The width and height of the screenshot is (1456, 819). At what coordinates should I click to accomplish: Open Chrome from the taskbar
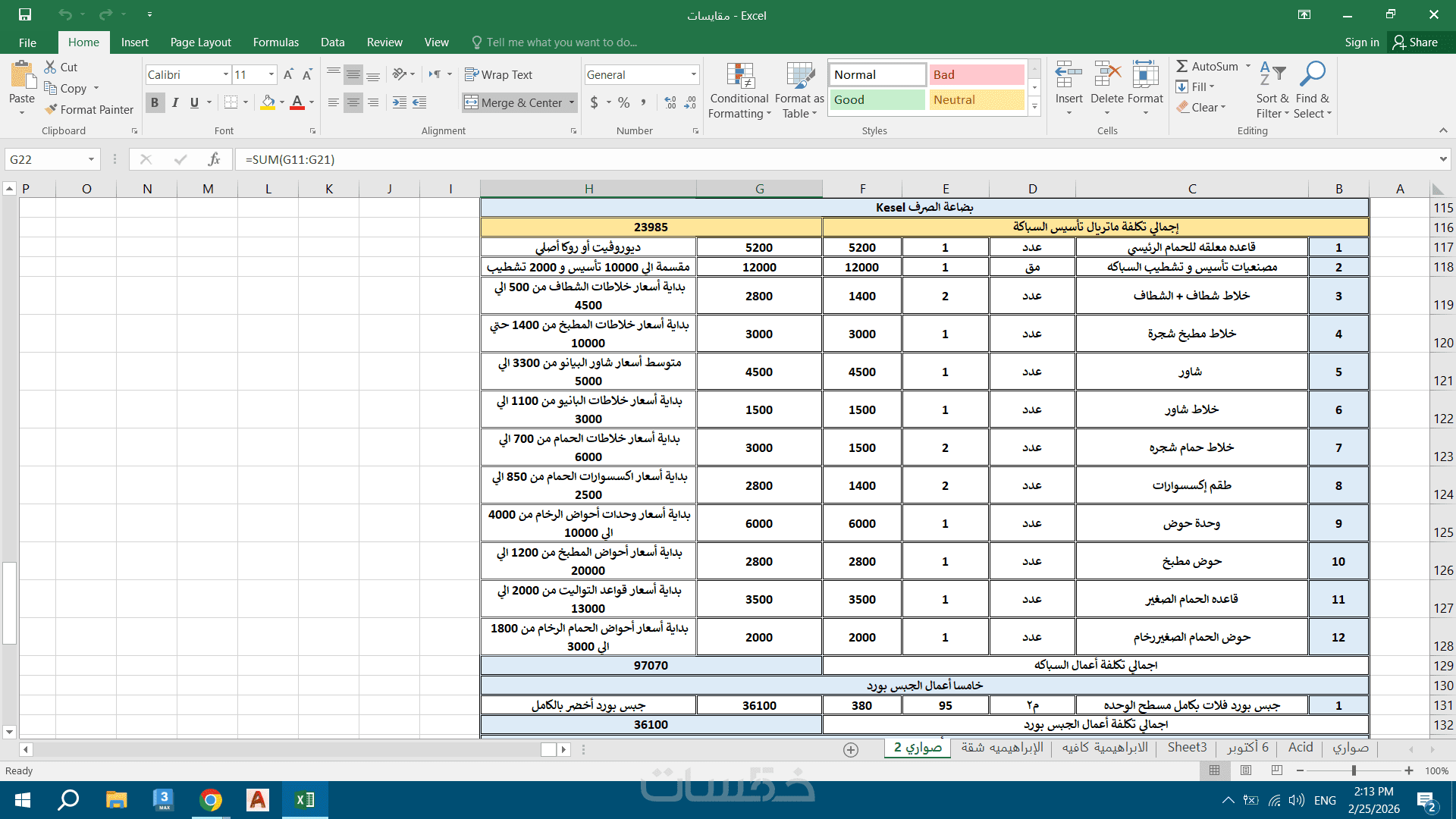coord(211,800)
